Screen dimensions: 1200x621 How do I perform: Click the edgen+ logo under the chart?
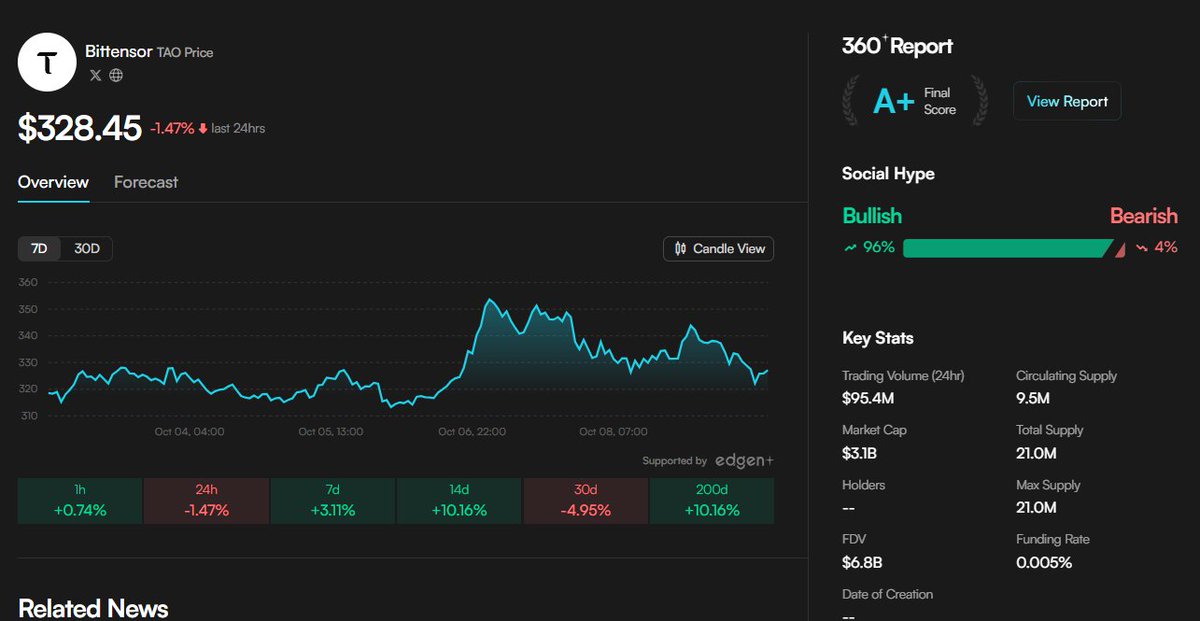click(744, 460)
